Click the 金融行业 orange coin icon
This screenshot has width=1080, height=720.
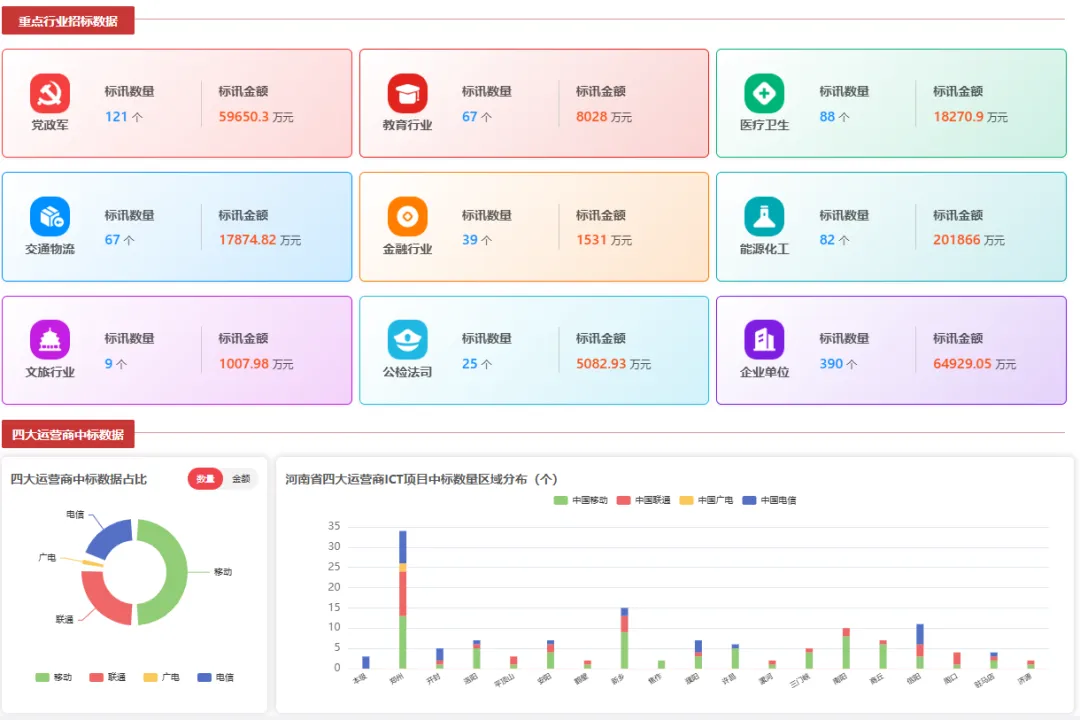(x=407, y=216)
